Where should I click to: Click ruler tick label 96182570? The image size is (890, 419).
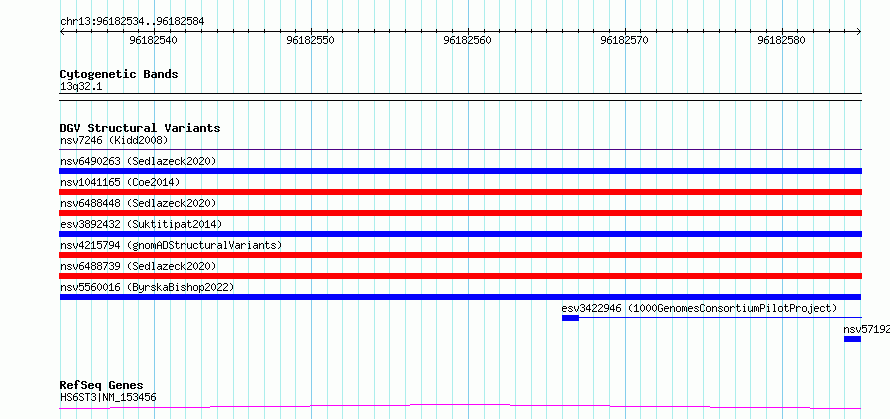click(x=624, y=40)
